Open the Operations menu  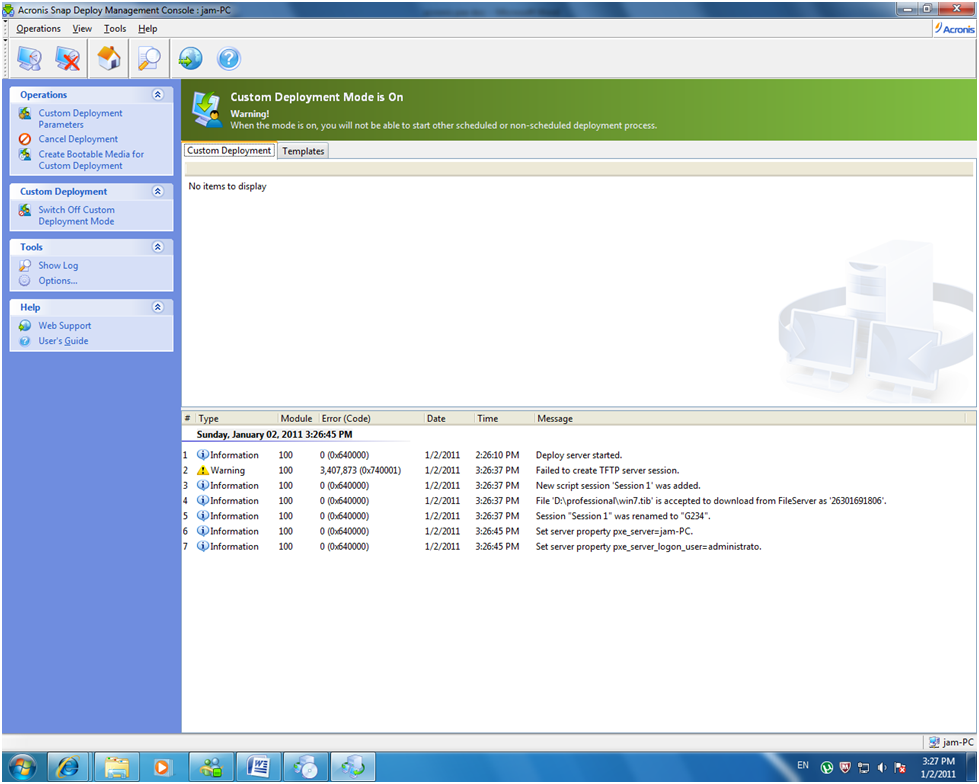click(x=37, y=28)
